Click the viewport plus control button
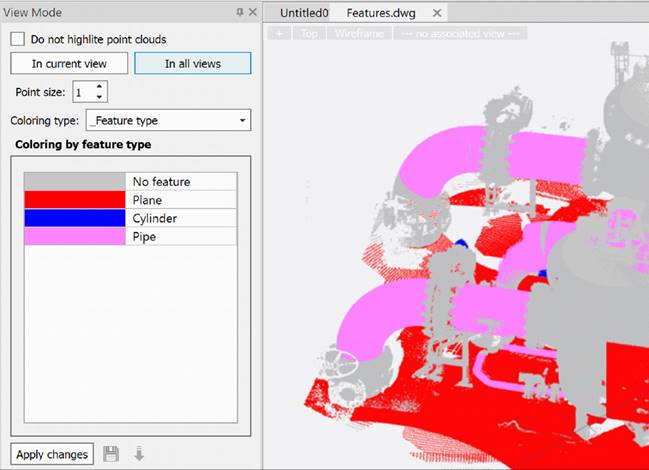Image resolution: width=649 pixels, height=470 pixels. point(279,34)
